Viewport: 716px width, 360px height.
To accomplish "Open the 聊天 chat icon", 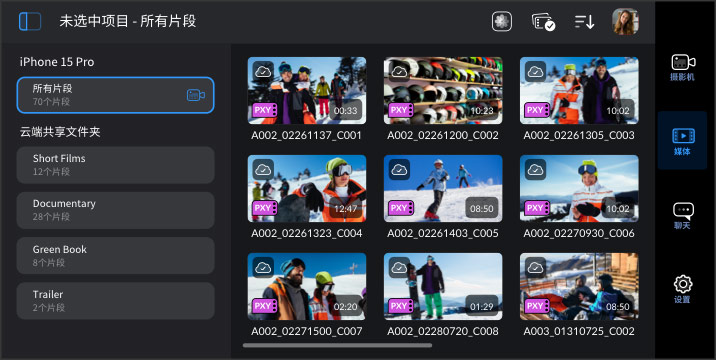I will click(683, 216).
